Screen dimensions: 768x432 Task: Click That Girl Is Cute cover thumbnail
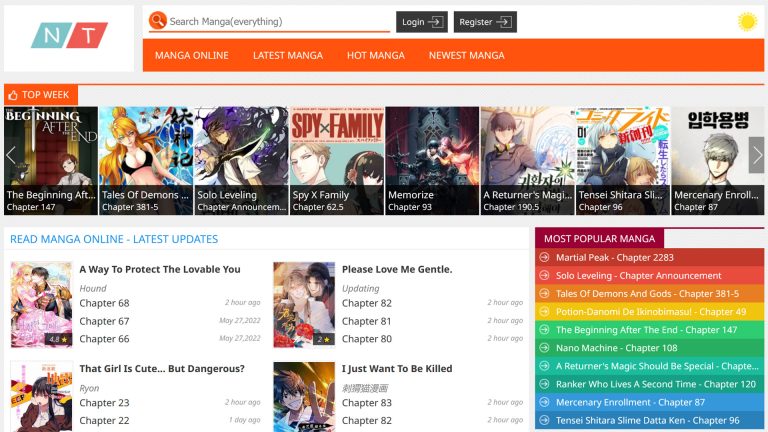[x=41, y=397]
